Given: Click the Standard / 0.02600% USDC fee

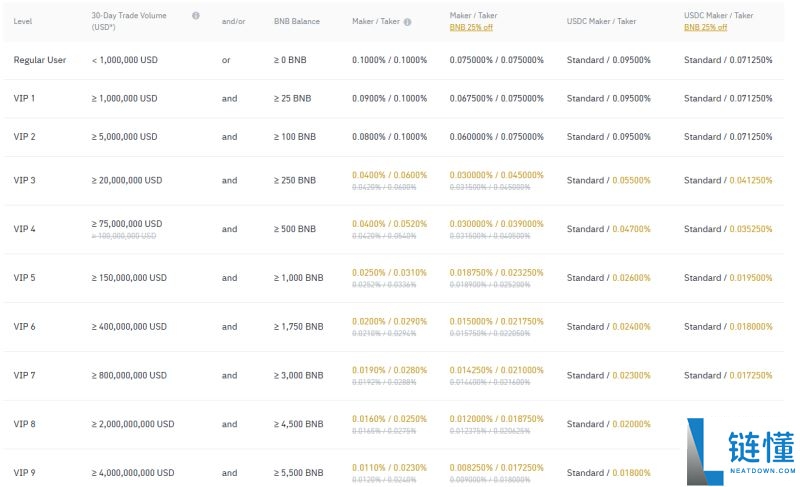Looking at the screenshot, I should [x=609, y=278].
